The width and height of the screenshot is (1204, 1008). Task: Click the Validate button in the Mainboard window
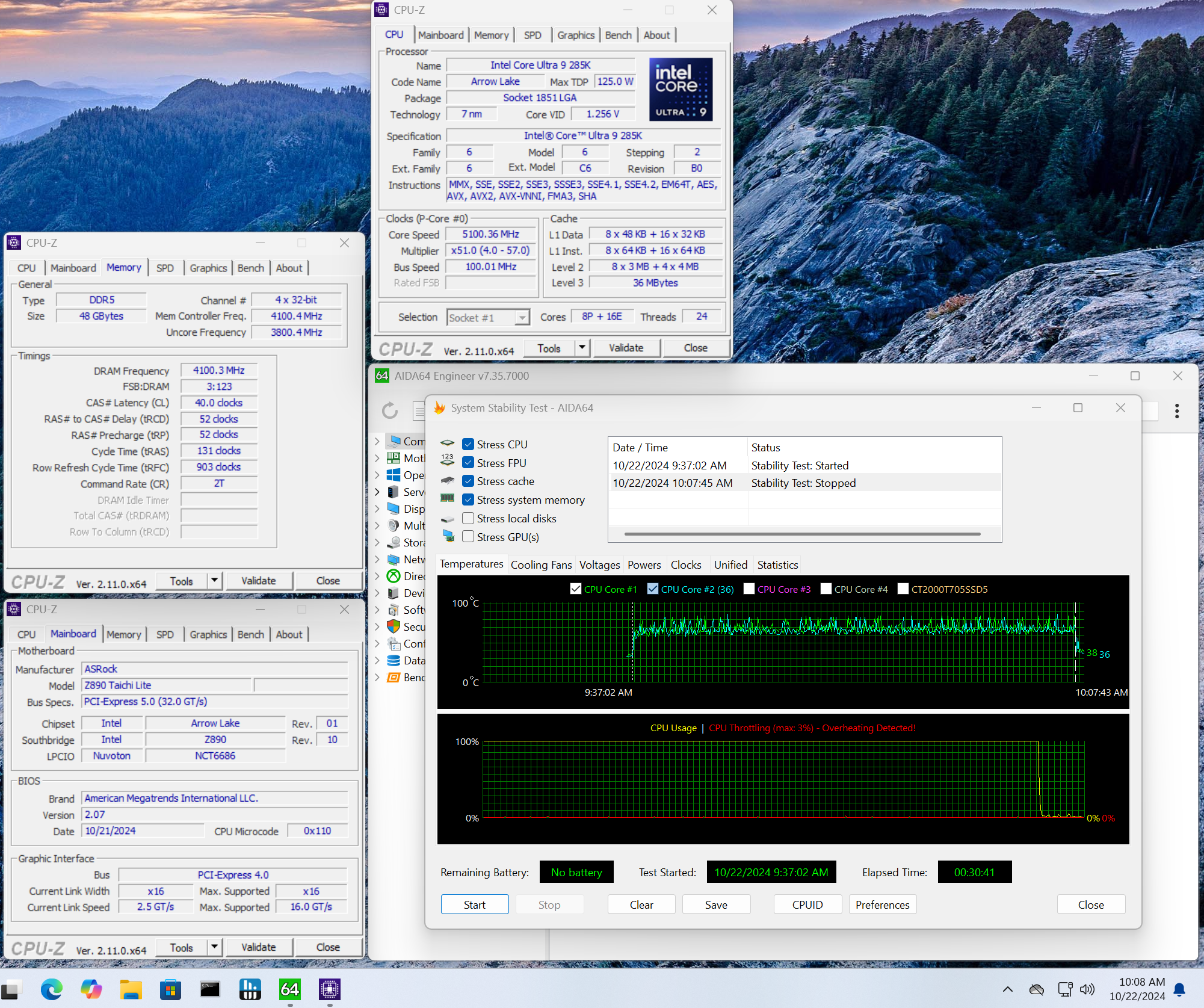pyautogui.click(x=258, y=947)
